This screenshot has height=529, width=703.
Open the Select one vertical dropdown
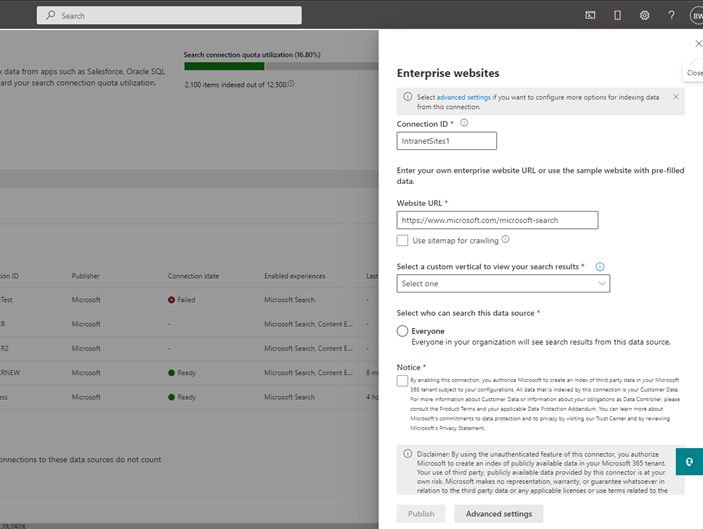coord(503,283)
